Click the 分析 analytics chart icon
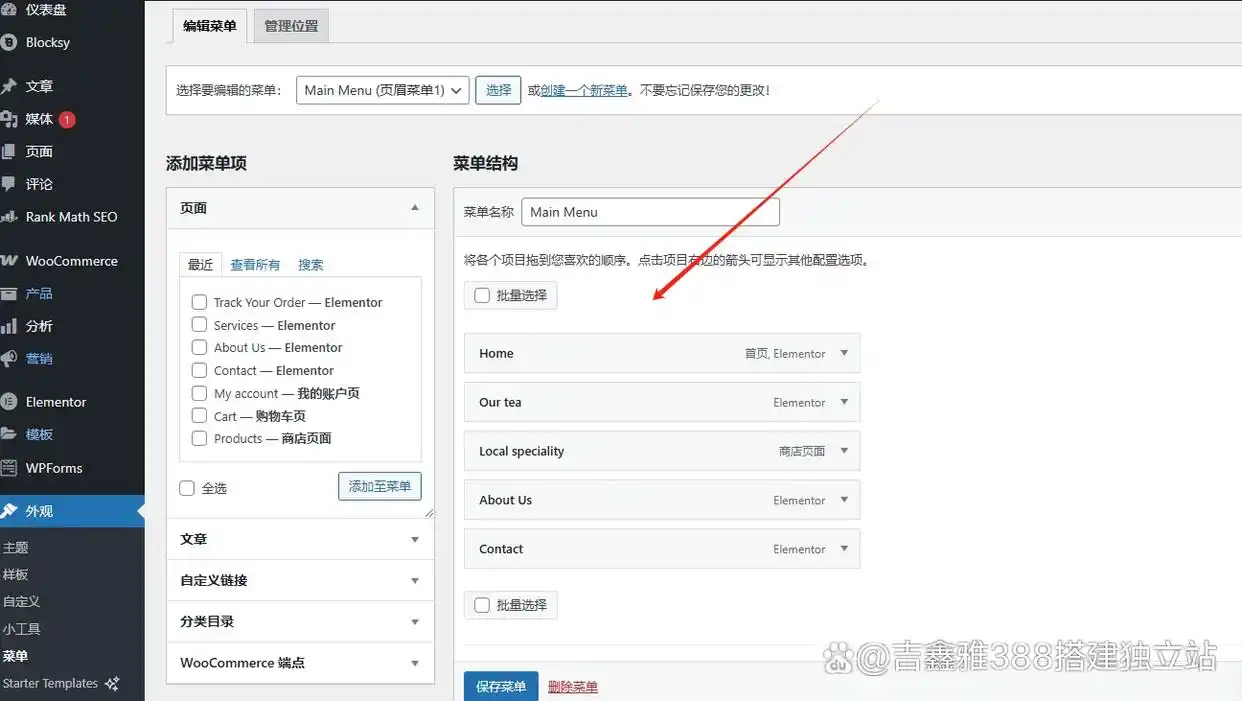 point(9,326)
